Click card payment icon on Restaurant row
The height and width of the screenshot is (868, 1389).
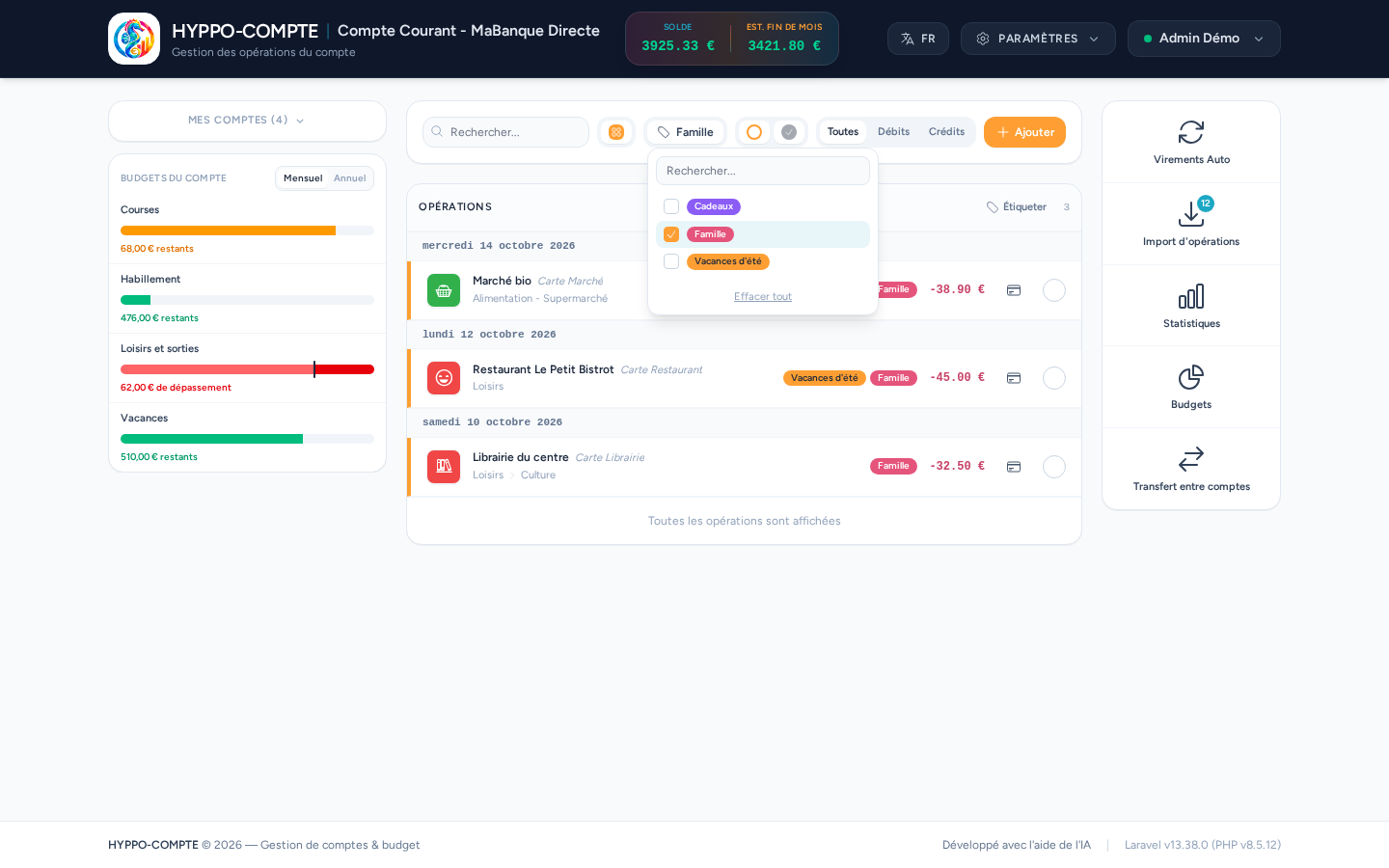pos(1014,378)
